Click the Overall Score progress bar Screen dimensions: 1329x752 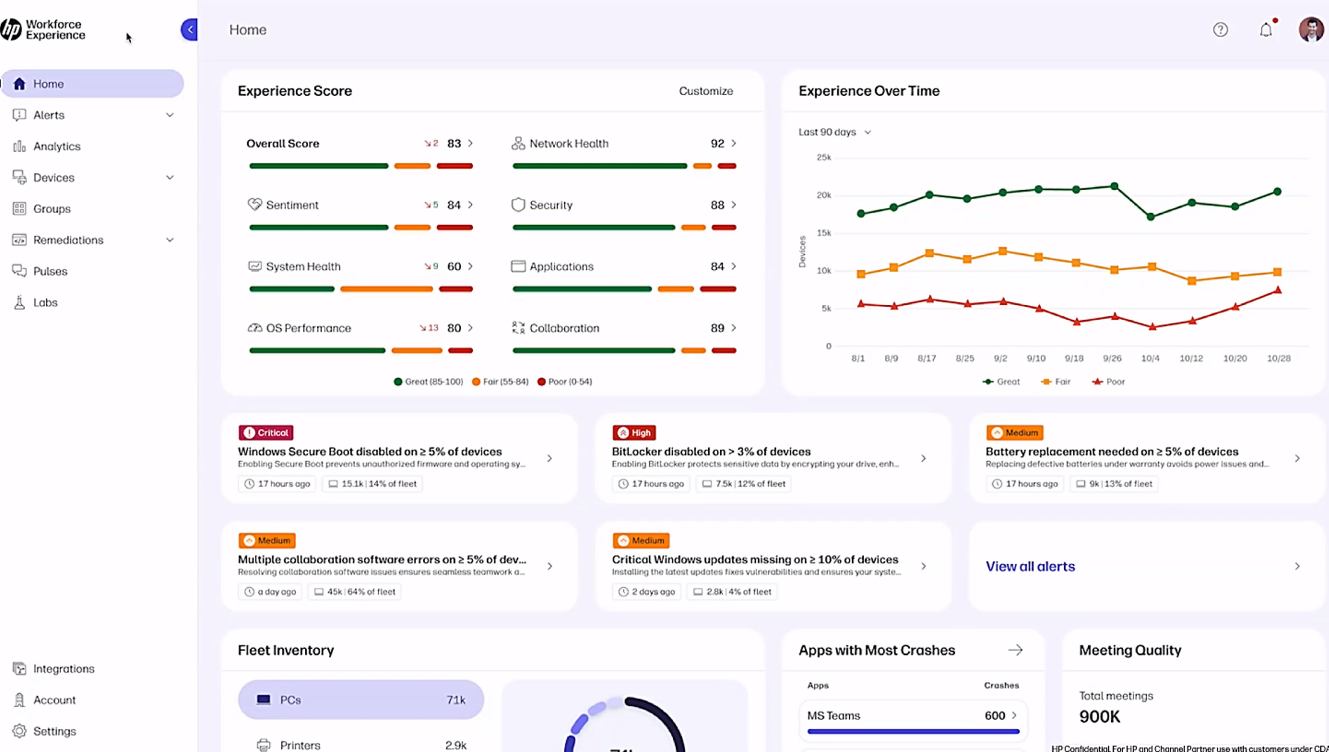[361, 166]
